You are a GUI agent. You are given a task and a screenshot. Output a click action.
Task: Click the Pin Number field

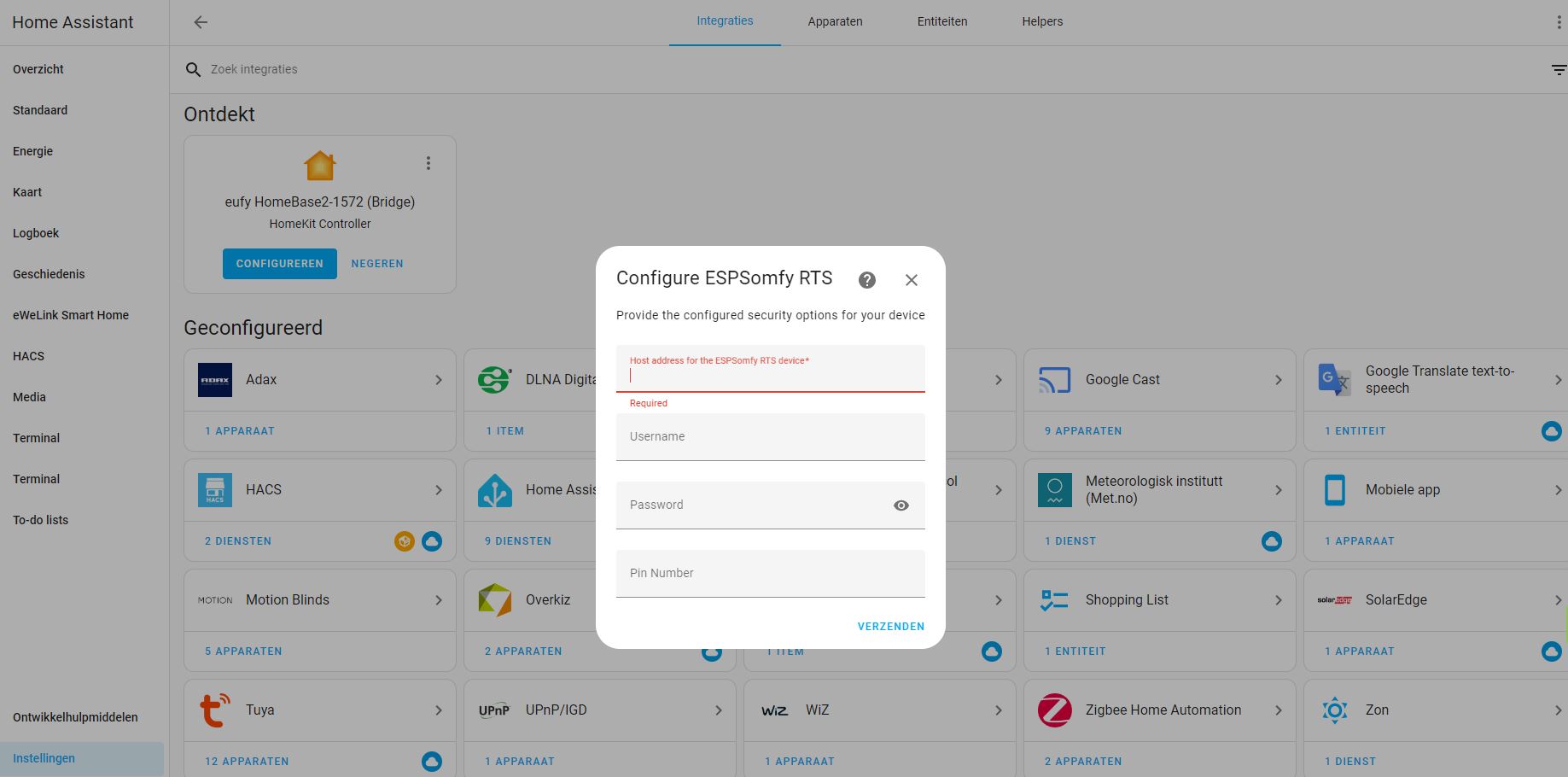[768, 573]
